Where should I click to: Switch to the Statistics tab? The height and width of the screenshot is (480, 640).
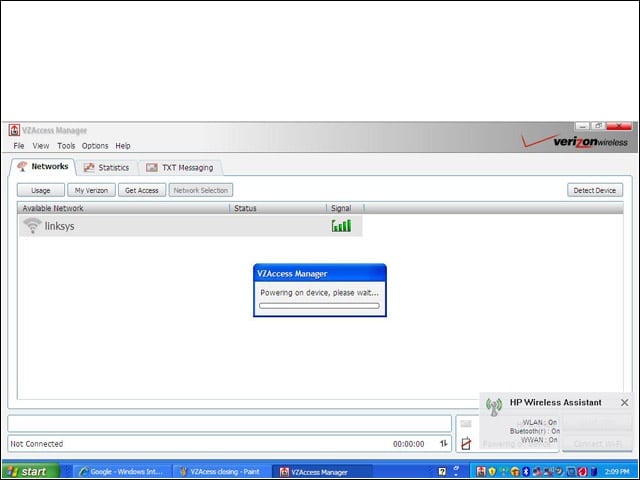point(106,167)
